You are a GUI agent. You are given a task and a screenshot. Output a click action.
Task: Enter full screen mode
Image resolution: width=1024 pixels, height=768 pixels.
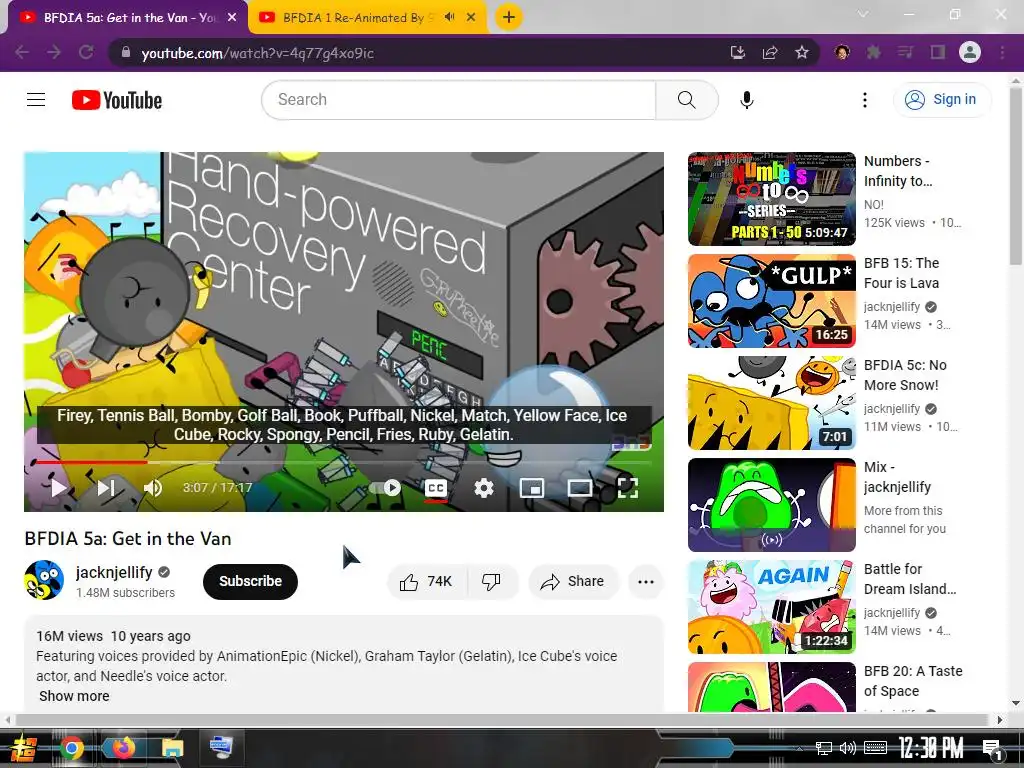[628, 488]
